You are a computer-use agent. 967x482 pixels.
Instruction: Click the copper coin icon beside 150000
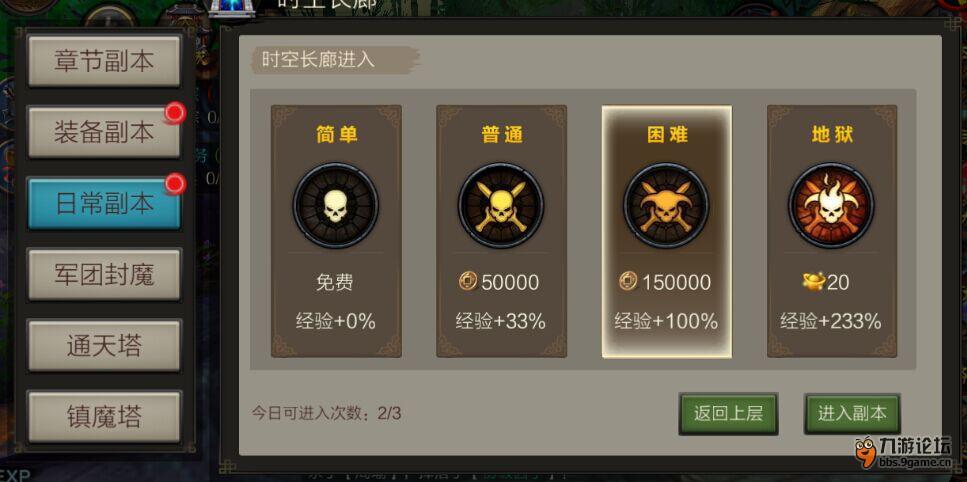[628, 282]
